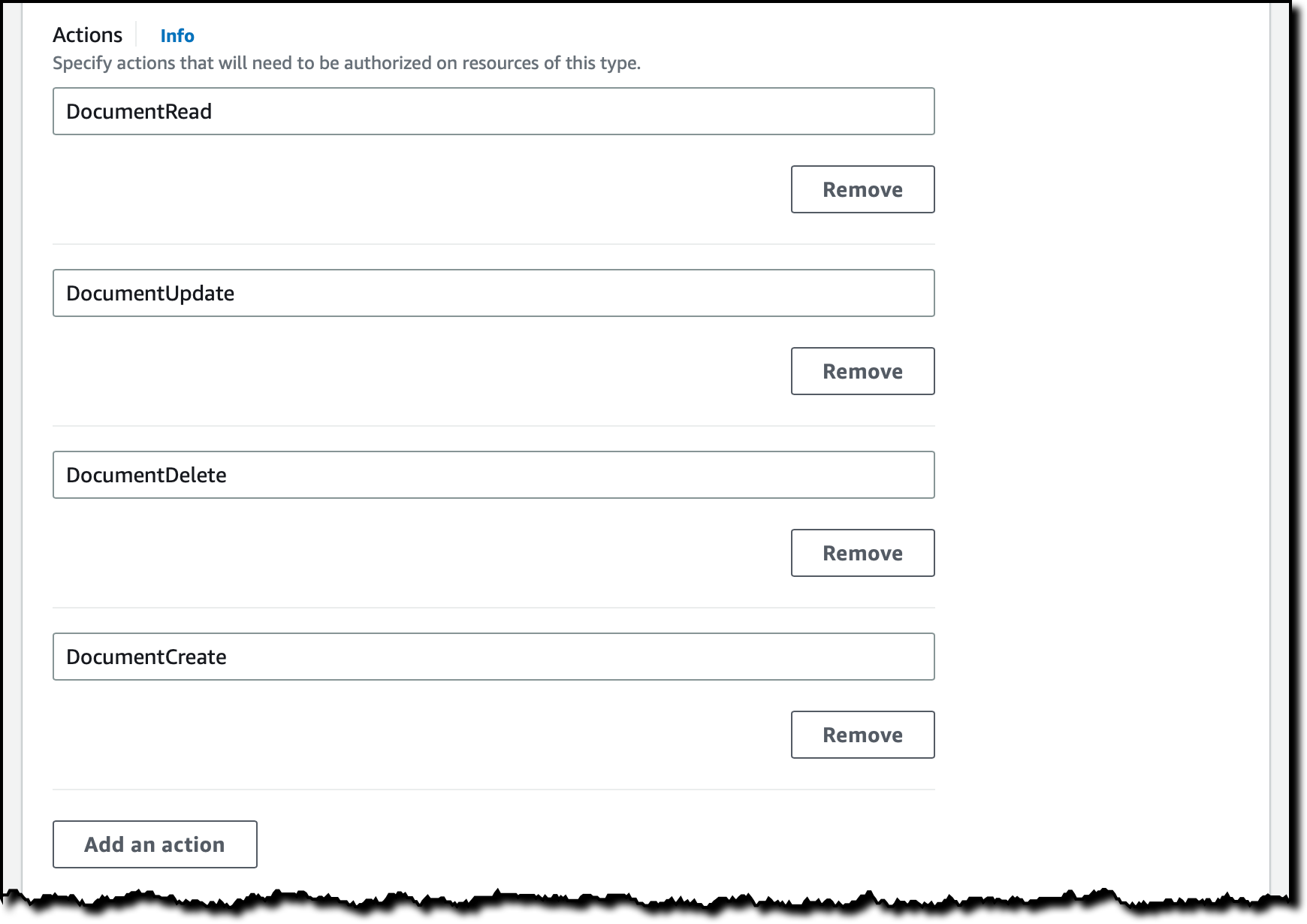Place cursor in the third action field
This screenshot has width=1307, height=924.
pyautogui.click(x=494, y=475)
